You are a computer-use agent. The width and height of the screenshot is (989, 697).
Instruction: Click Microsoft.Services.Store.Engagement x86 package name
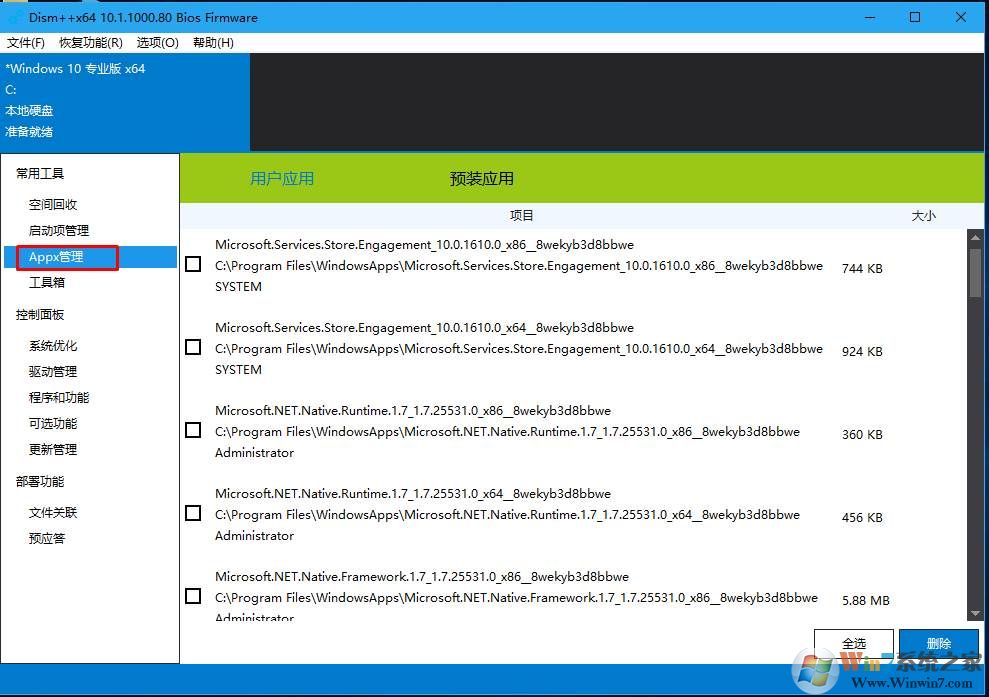424,245
